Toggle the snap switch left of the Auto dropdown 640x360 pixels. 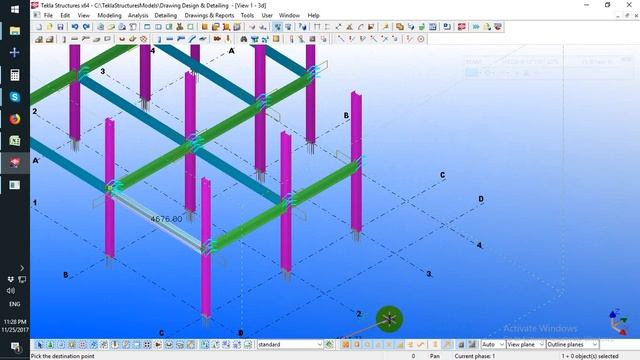click(472, 345)
